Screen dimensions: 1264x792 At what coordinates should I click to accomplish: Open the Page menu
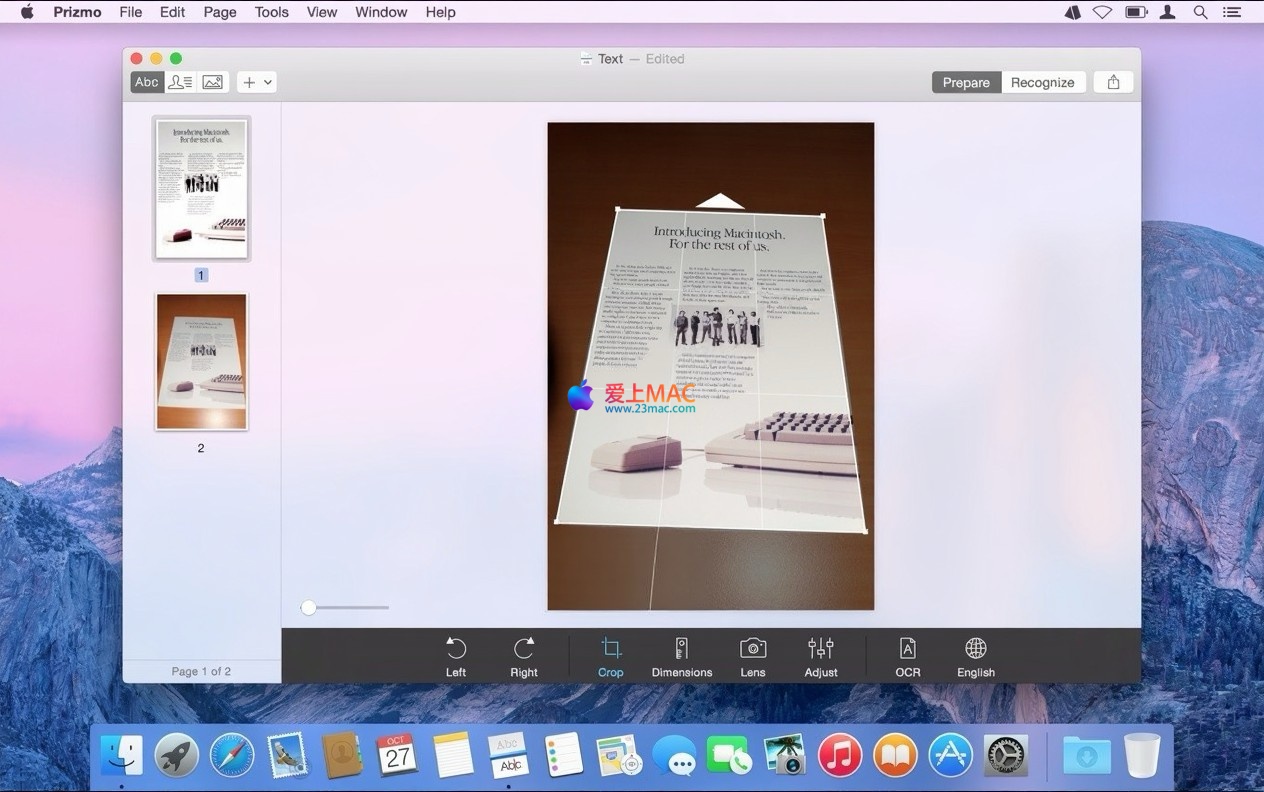(220, 12)
